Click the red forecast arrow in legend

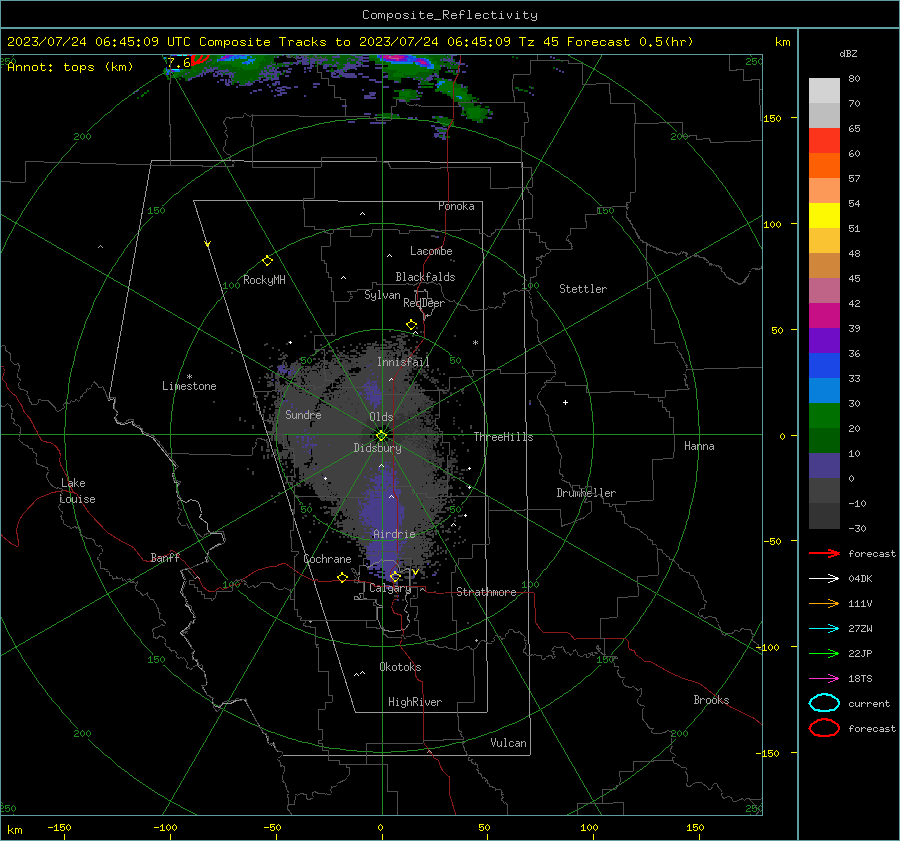pos(824,553)
